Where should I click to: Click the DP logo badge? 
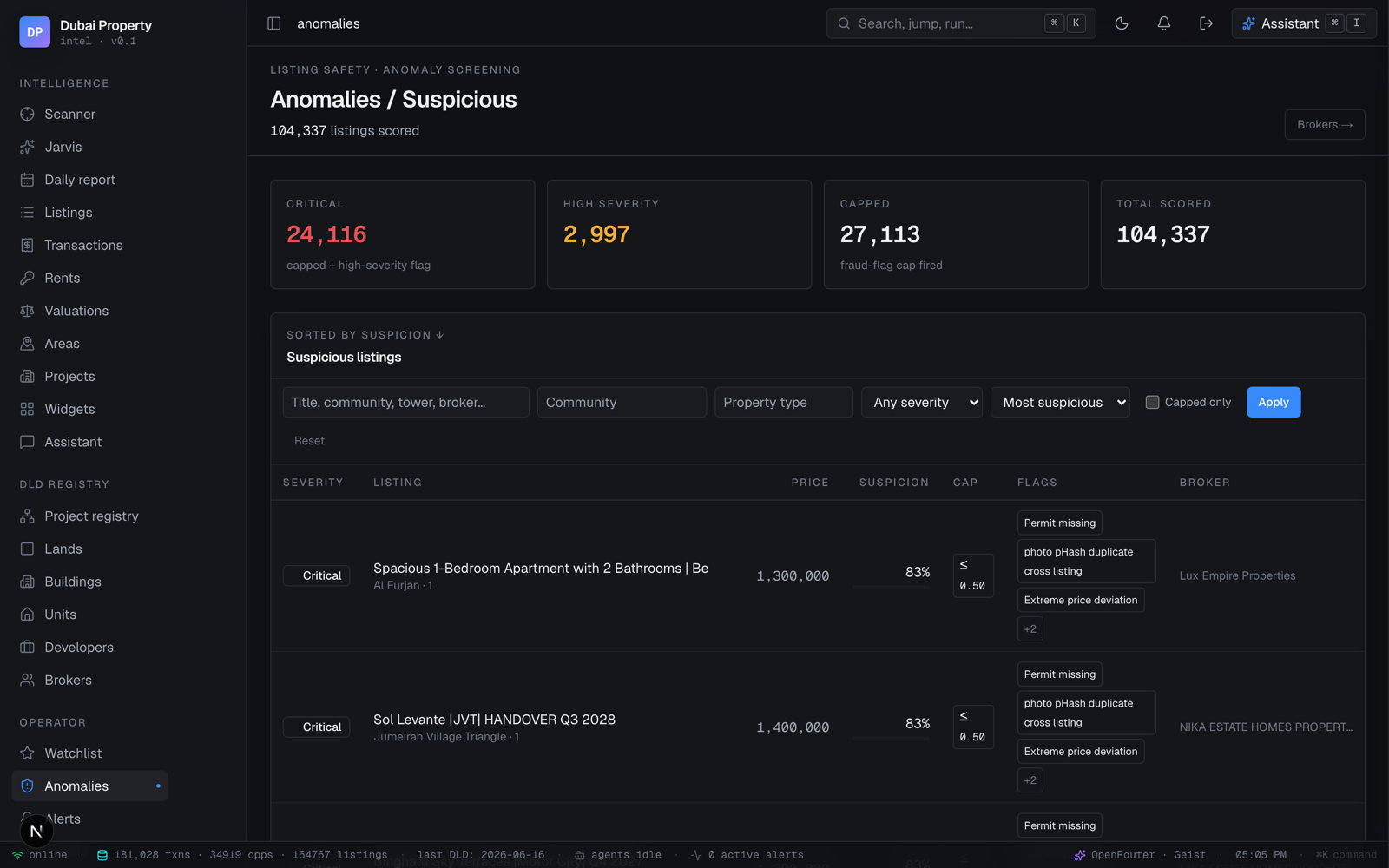point(35,32)
